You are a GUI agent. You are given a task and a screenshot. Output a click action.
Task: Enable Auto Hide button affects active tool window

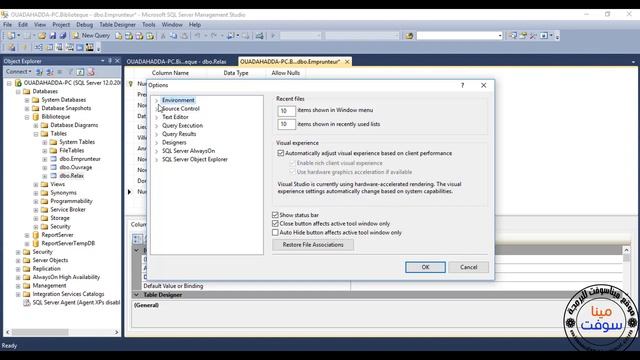[x=275, y=232]
